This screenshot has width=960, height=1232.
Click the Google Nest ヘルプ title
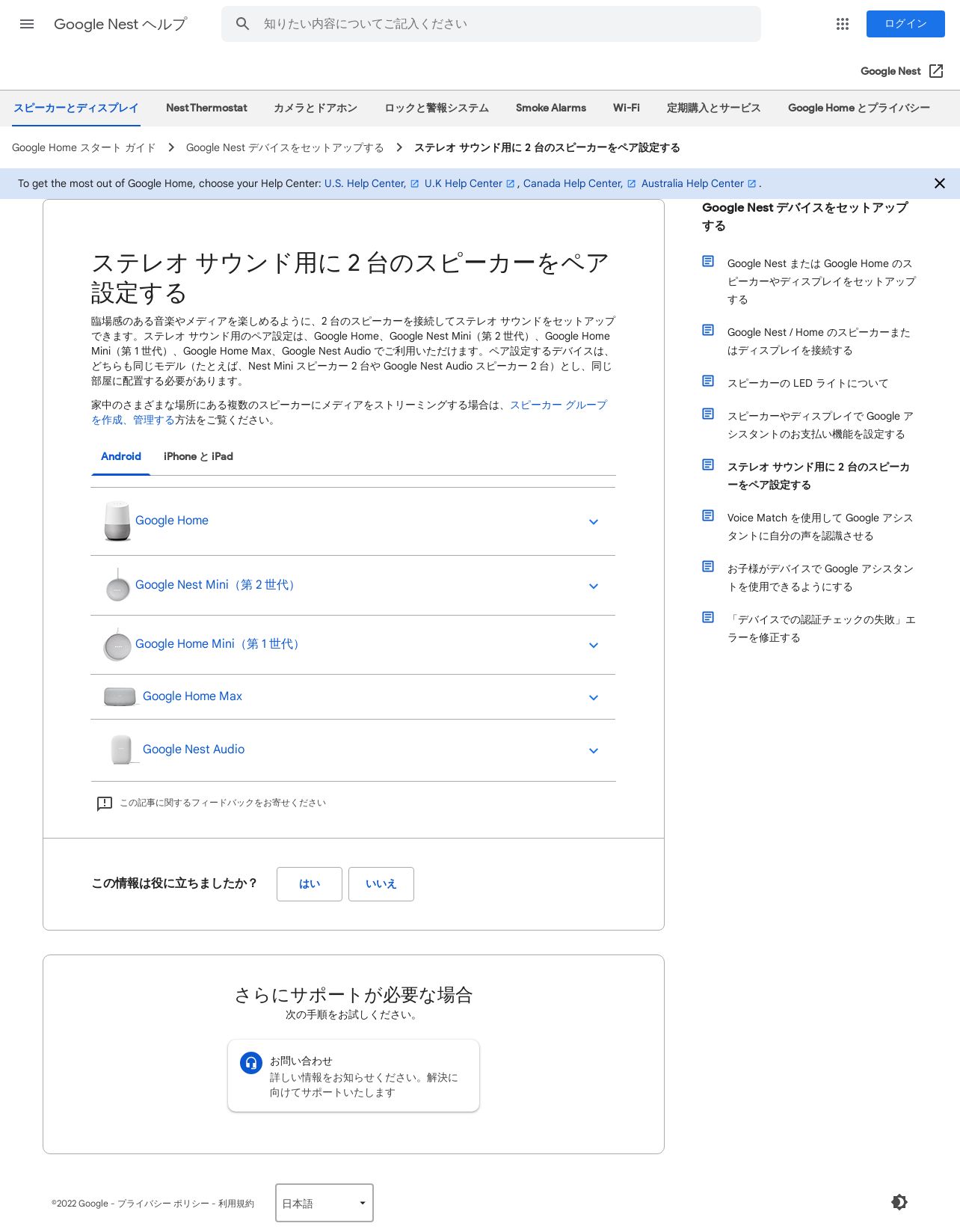coord(120,24)
